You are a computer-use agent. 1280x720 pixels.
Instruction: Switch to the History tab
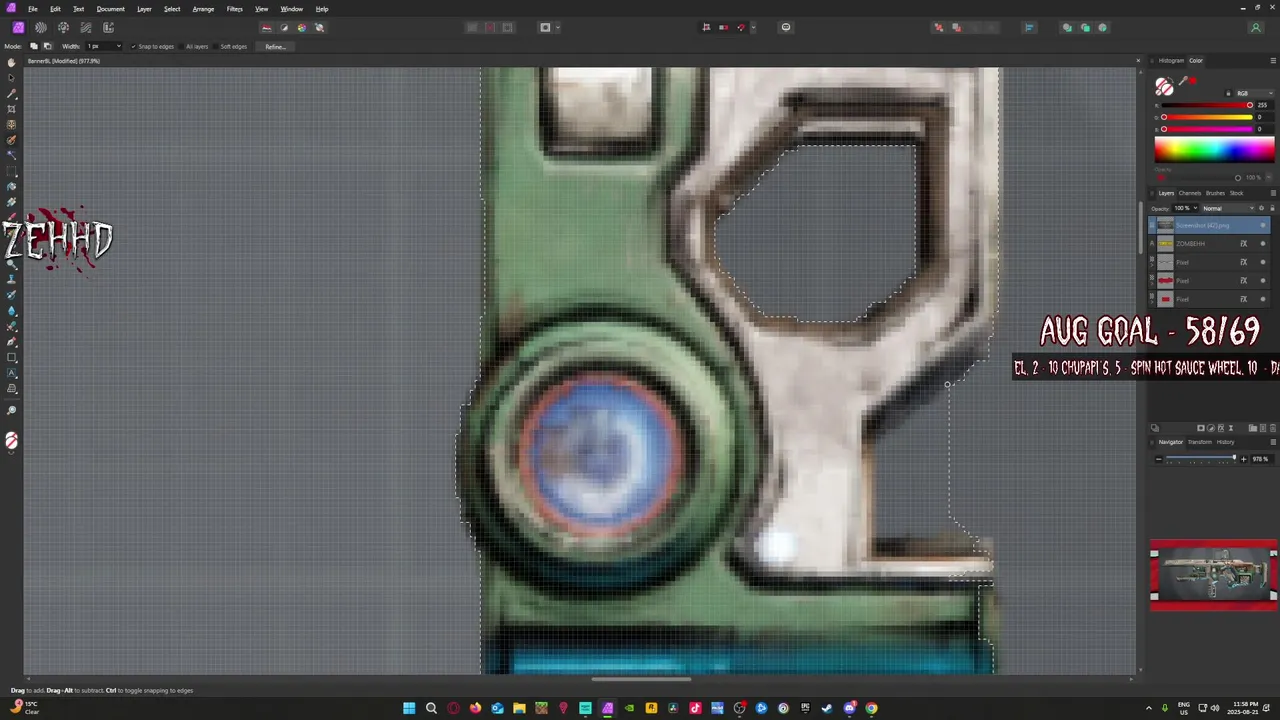point(1225,442)
